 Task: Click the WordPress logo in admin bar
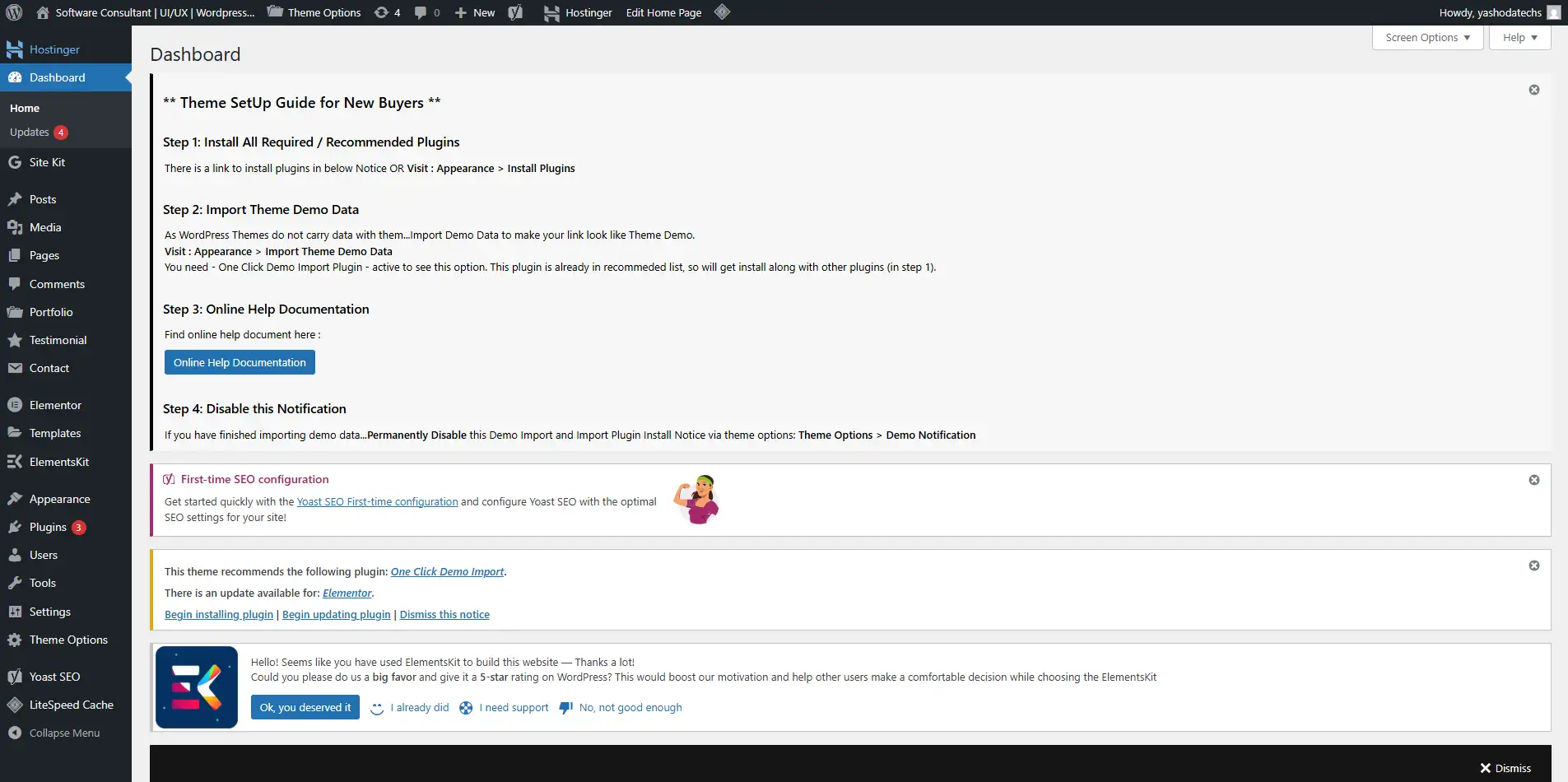tap(14, 12)
